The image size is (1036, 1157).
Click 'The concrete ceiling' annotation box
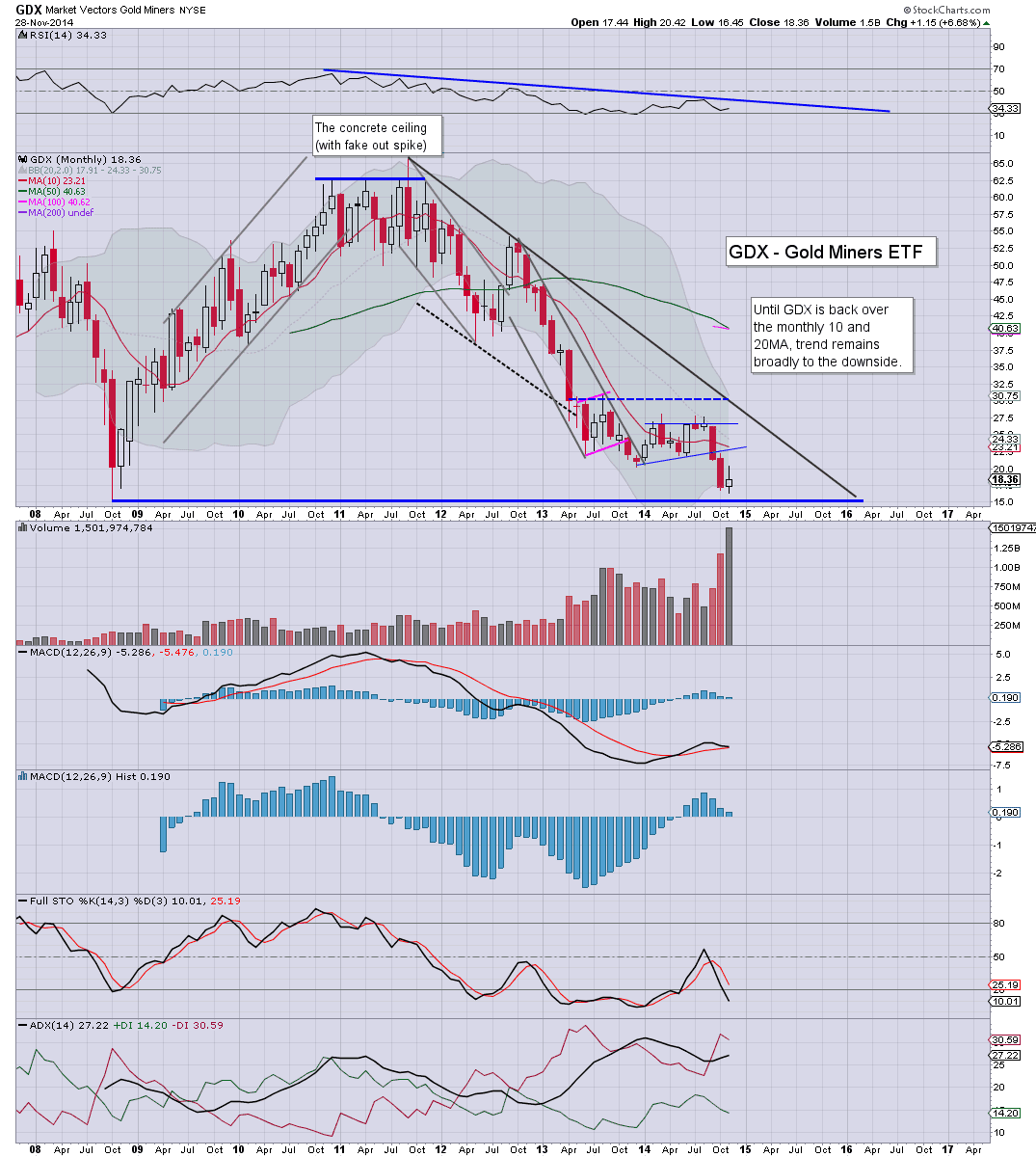pos(378,136)
